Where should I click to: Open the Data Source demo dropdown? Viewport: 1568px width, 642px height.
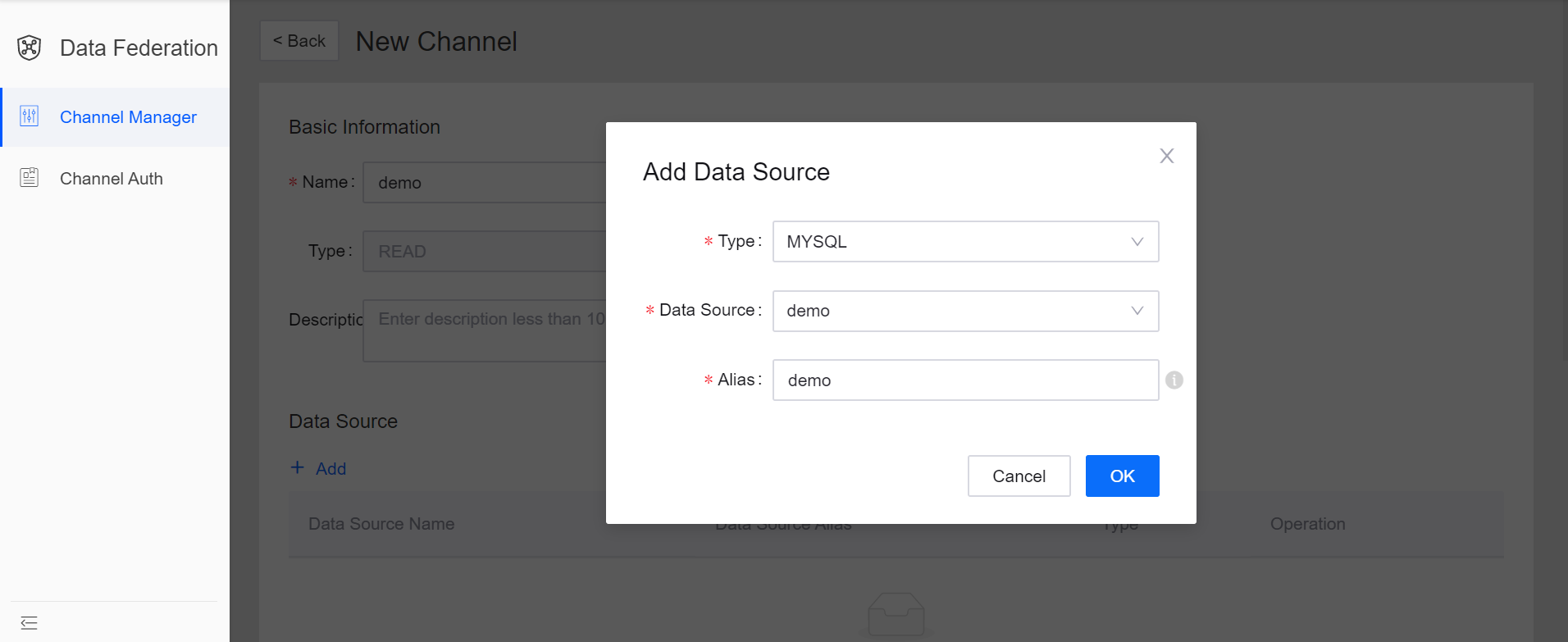click(x=965, y=311)
